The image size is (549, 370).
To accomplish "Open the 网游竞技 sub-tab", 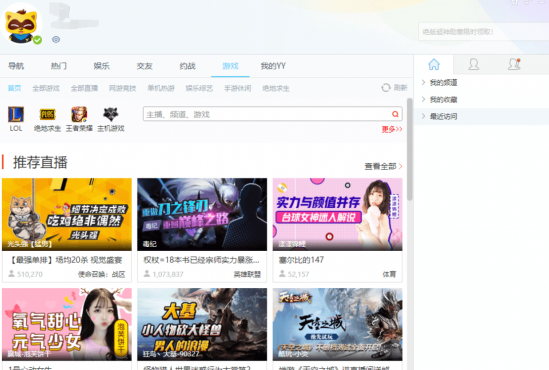I will click(x=123, y=88).
